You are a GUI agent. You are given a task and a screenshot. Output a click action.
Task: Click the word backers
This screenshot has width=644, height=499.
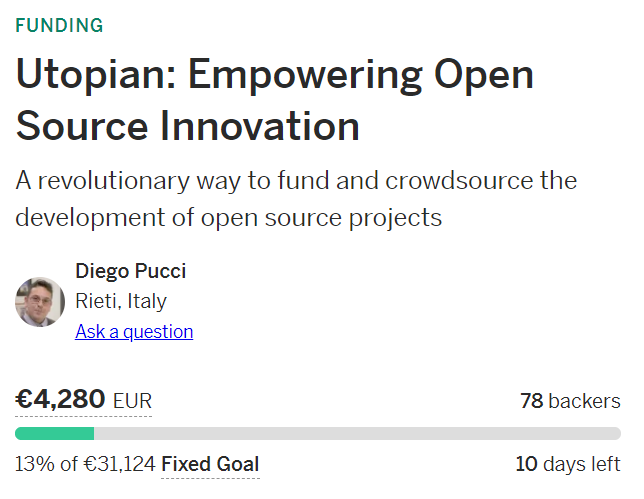pos(584,401)
